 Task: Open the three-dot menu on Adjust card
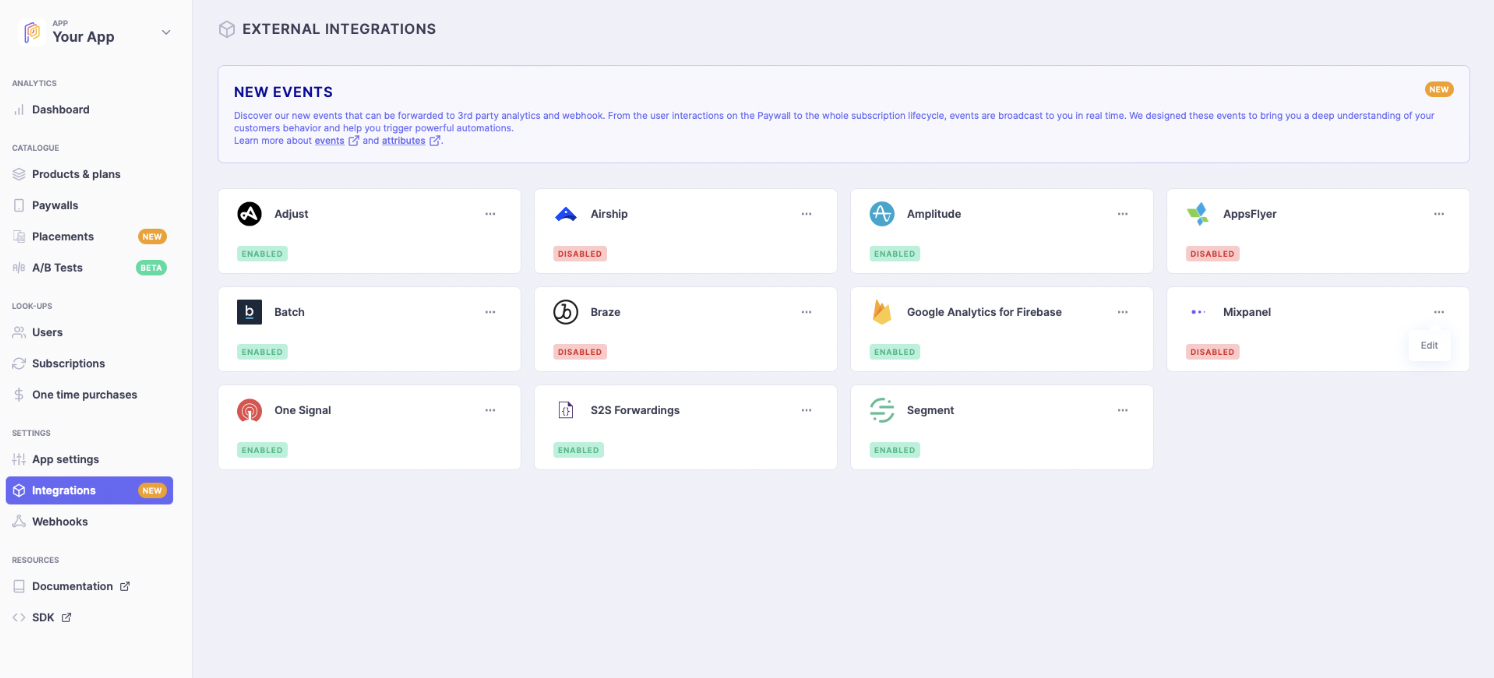(x=490, y=214)
